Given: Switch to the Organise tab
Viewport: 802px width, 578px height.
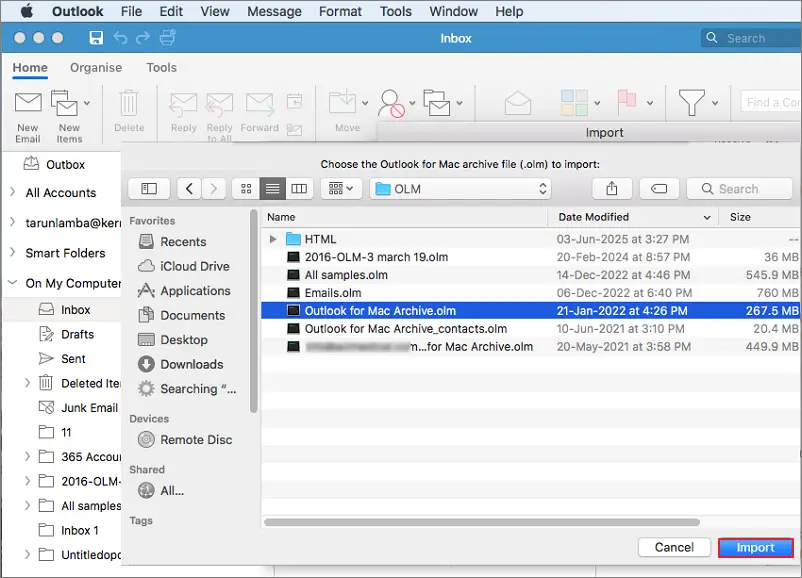Looking at the screenshot, I should coord(96,68).
